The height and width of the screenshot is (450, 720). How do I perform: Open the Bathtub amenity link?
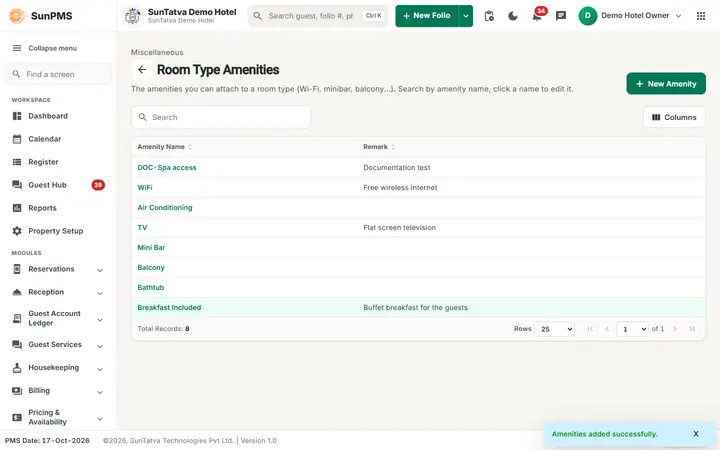[151, 287]
